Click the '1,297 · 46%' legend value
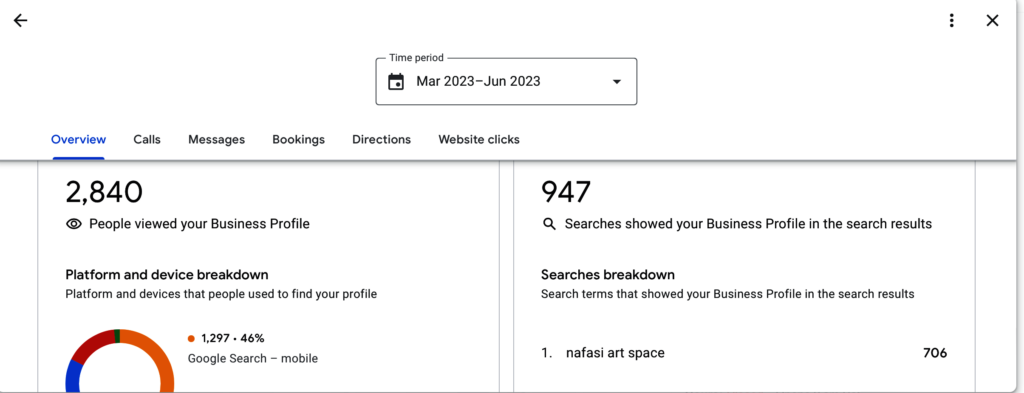Viewport: 1024px width, 393px height. [x=232, y=338]
